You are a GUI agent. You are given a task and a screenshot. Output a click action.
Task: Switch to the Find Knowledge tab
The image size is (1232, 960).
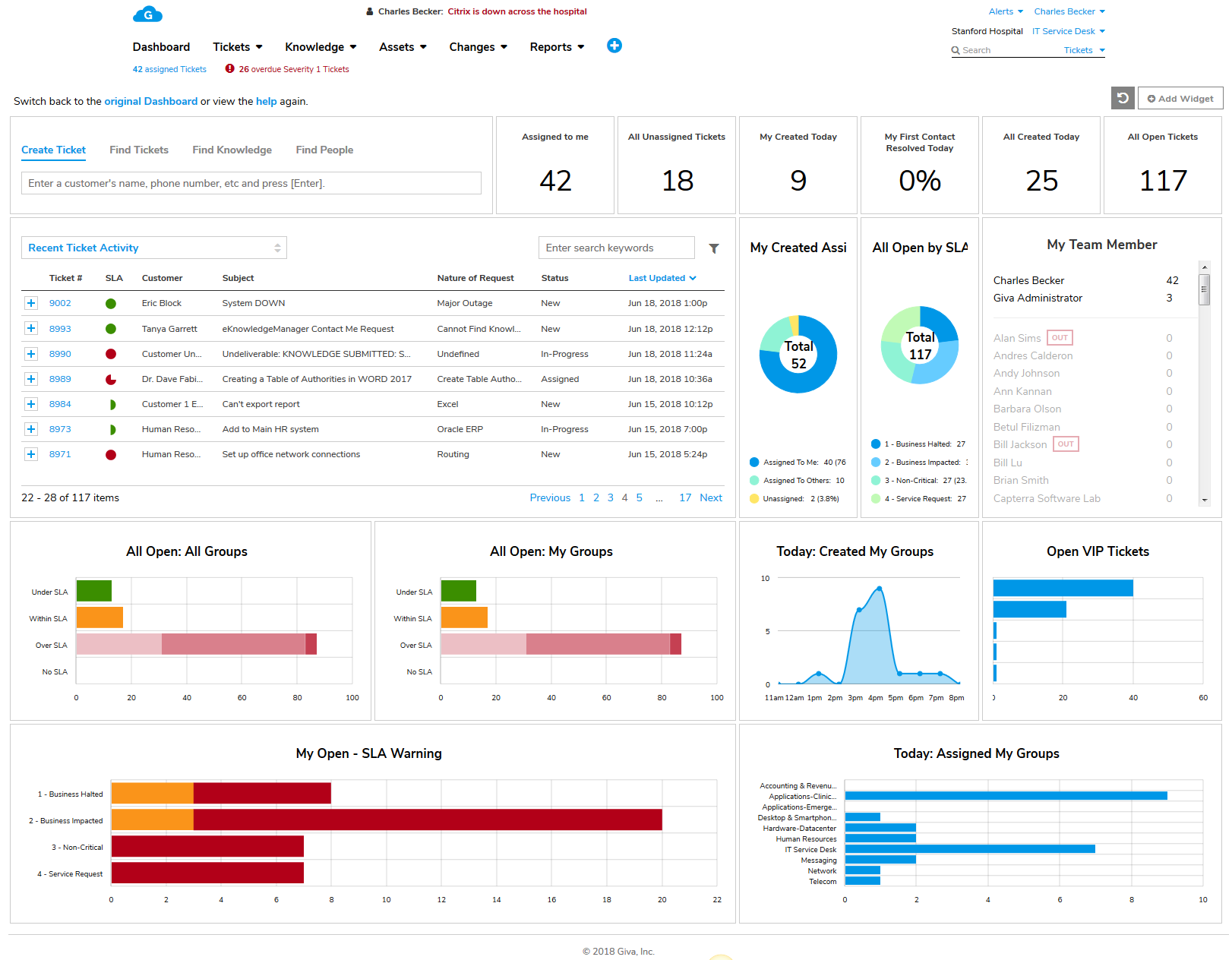(x=232, y=150)
